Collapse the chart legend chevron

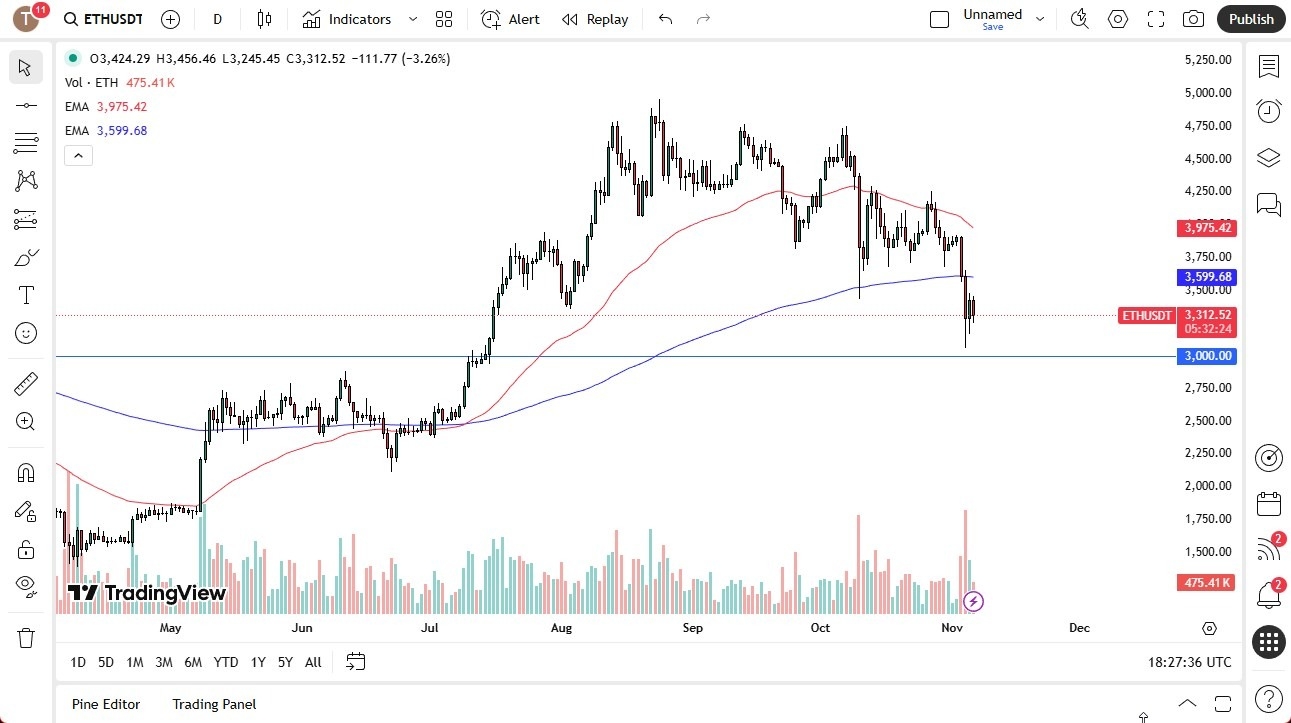[x=78, y=155]
